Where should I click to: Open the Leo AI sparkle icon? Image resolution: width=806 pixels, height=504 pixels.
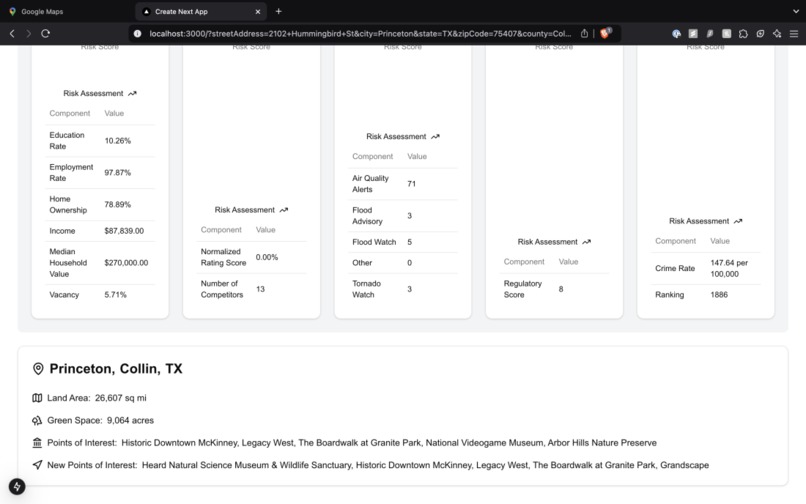tap(777, 33)
